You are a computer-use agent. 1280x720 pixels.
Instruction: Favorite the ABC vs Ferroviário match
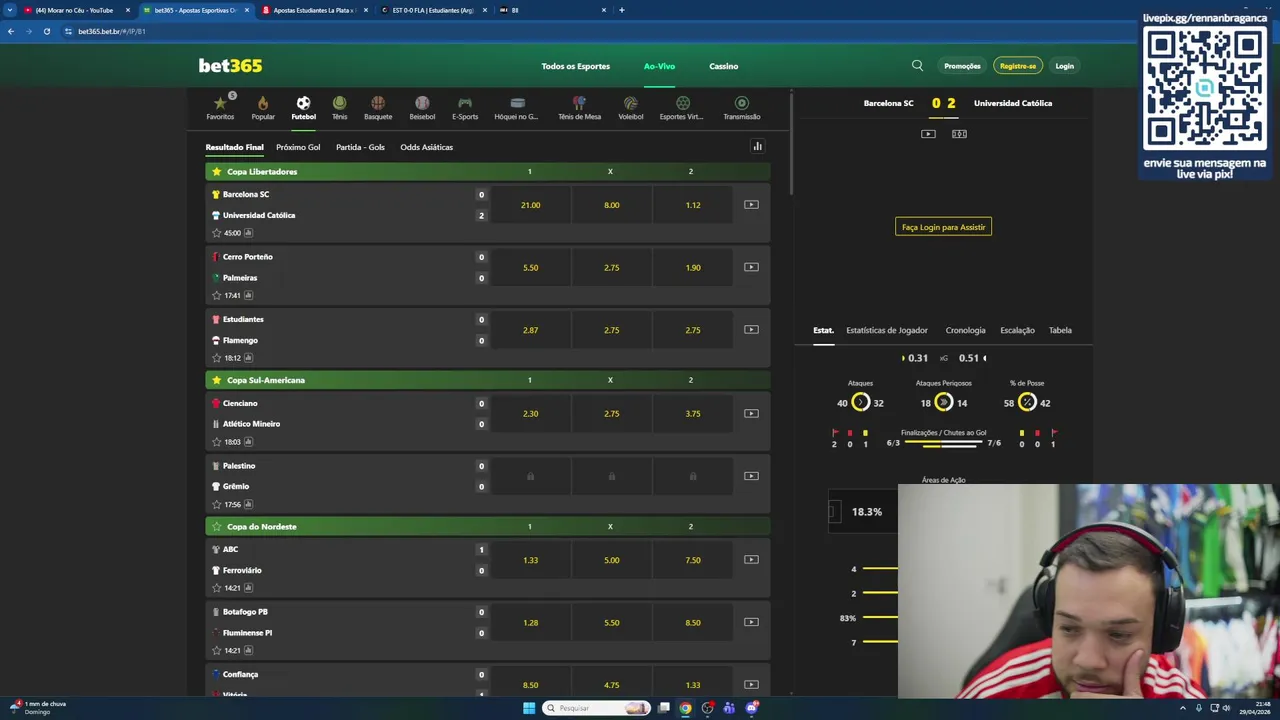[x=216, y=589]
